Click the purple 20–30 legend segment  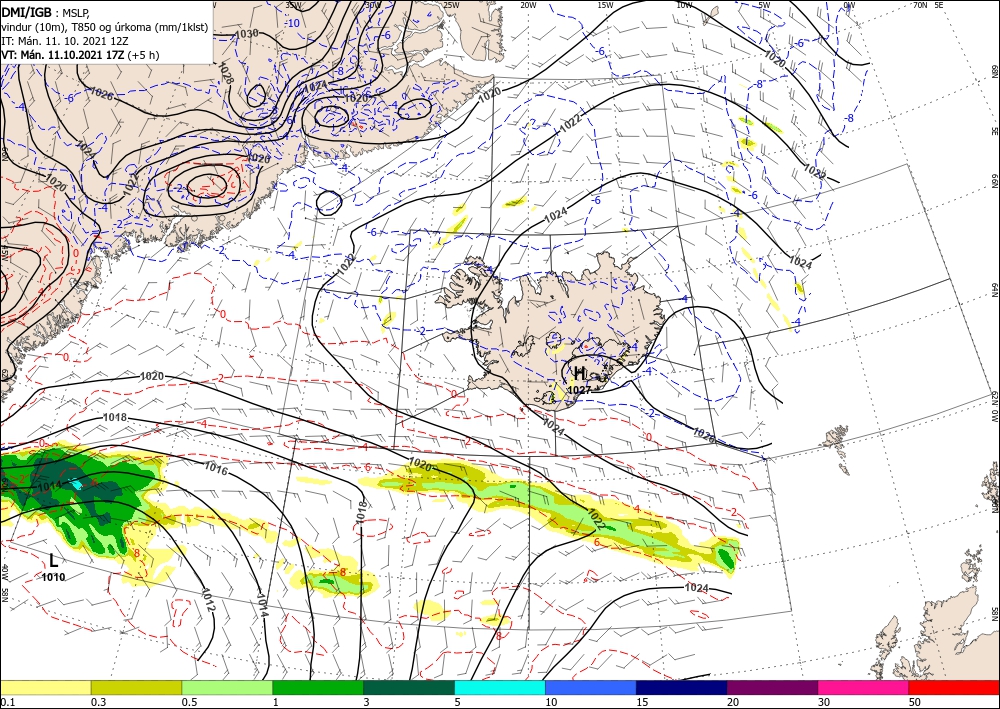(772, 687)
